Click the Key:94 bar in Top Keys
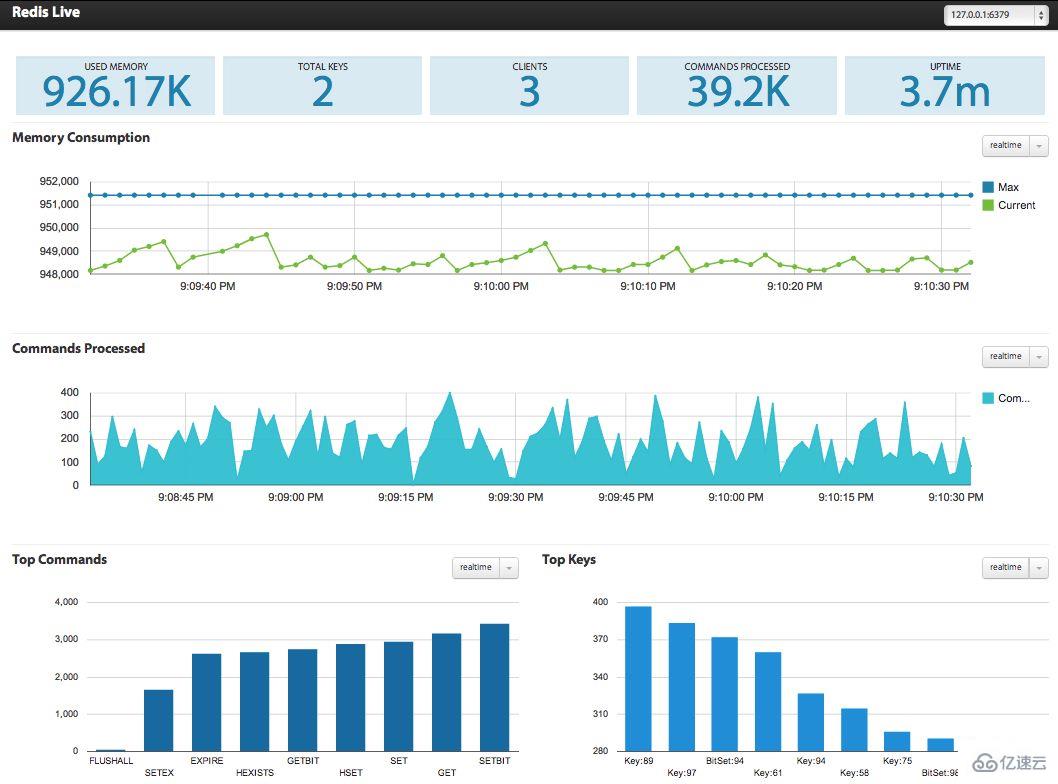1058x784 pixels. pyautogui.click(x=811, y=722)
